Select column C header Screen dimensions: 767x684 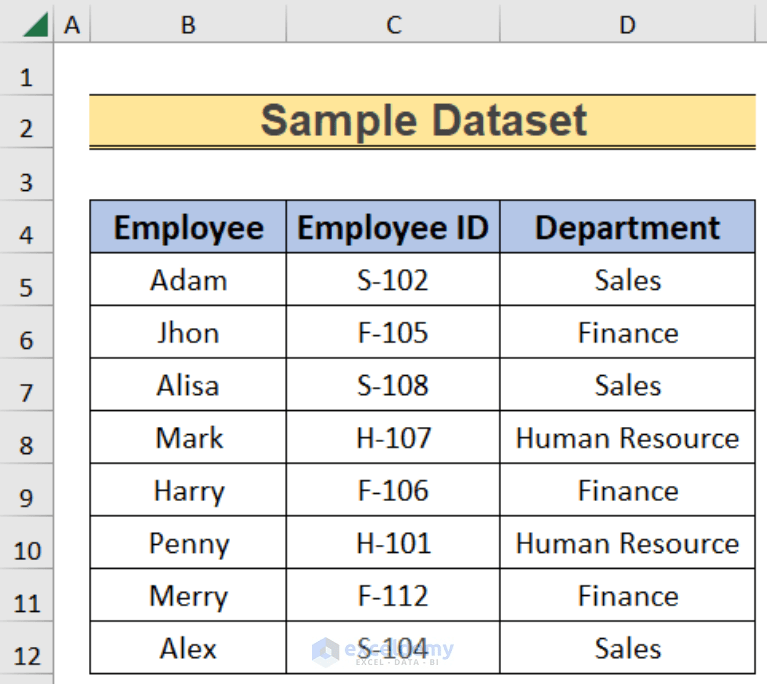click(x=393, y=24)
